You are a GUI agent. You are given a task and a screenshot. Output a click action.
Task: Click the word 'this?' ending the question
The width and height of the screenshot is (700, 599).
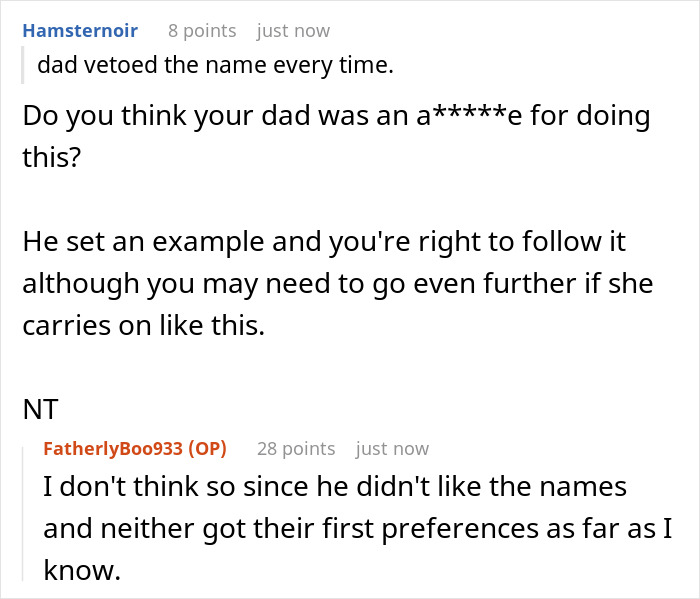pos(50,157)
